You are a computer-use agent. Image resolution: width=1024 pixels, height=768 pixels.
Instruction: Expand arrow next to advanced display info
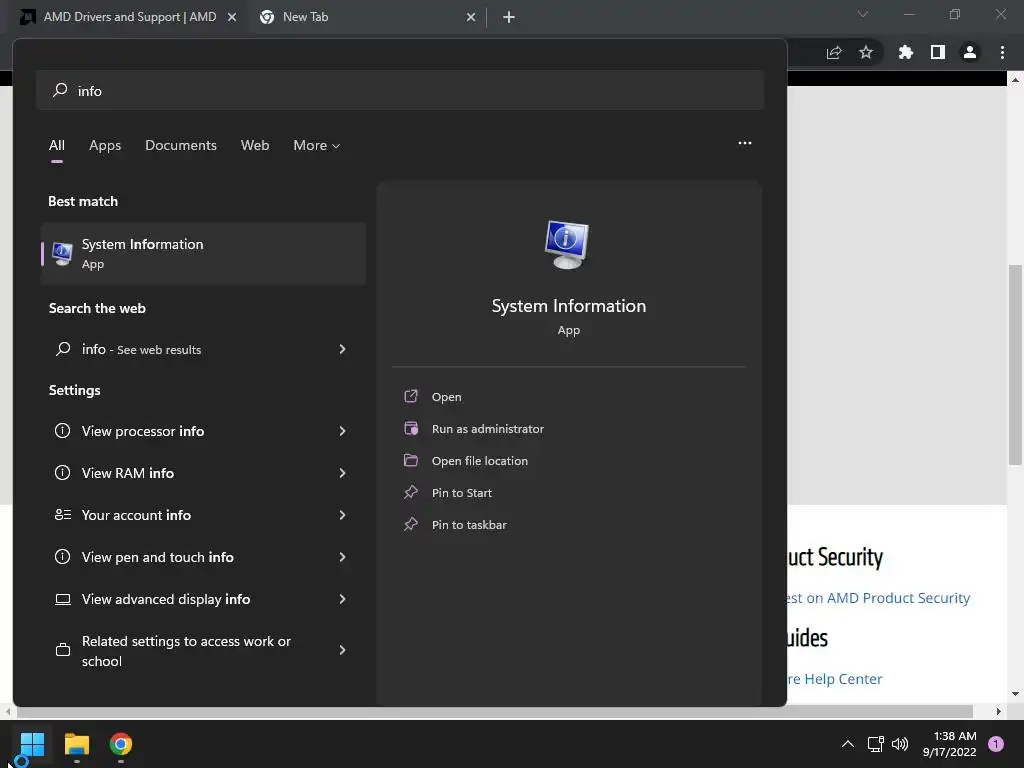(342, 599)
